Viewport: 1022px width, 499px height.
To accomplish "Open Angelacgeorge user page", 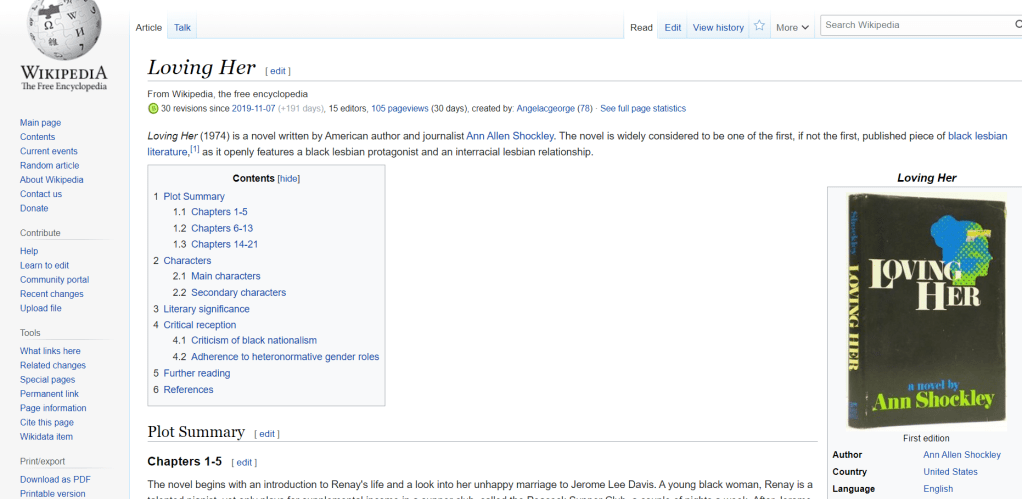I will point(546,109).
